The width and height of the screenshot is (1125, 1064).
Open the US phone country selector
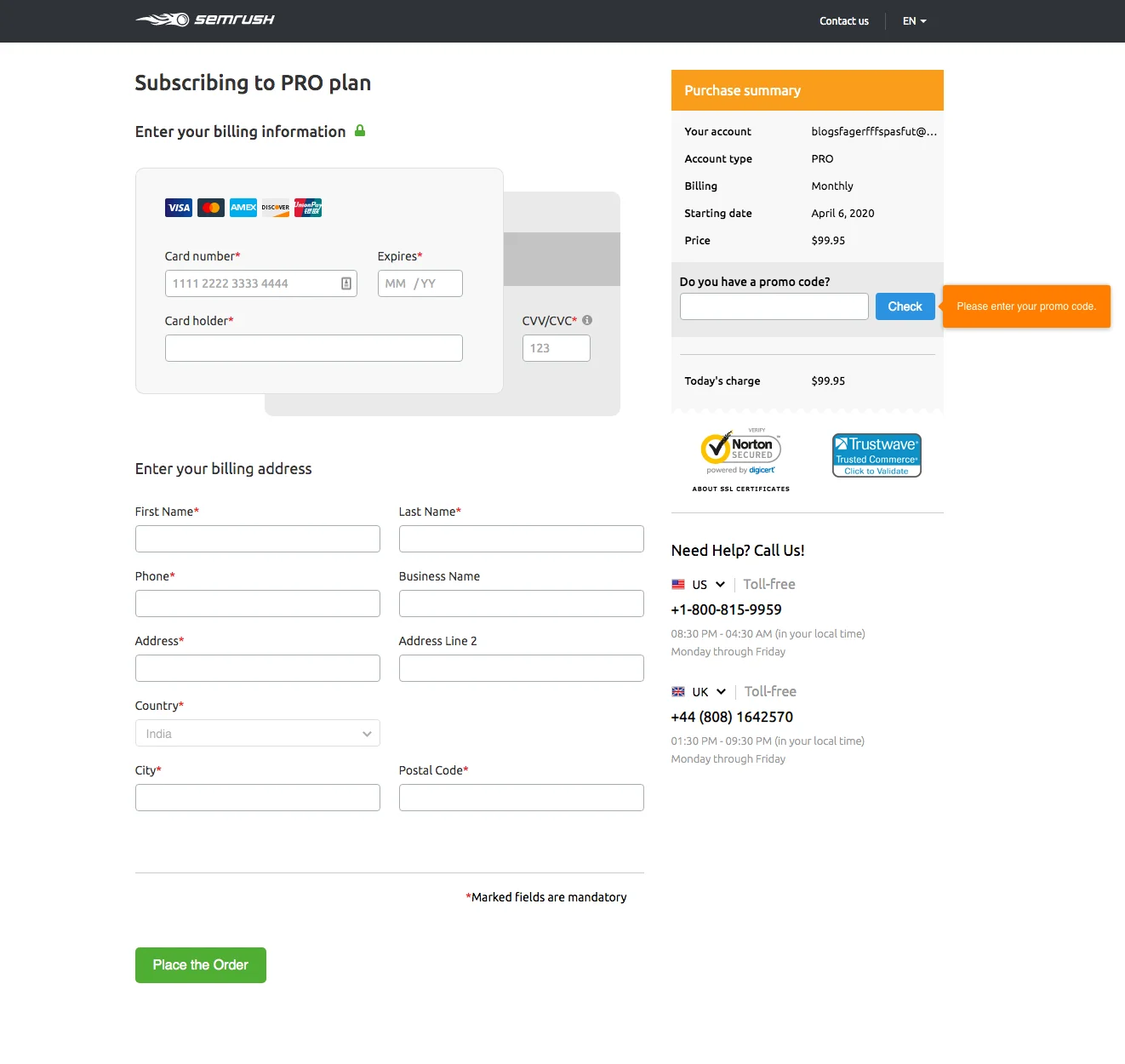(x=699, y=585)
